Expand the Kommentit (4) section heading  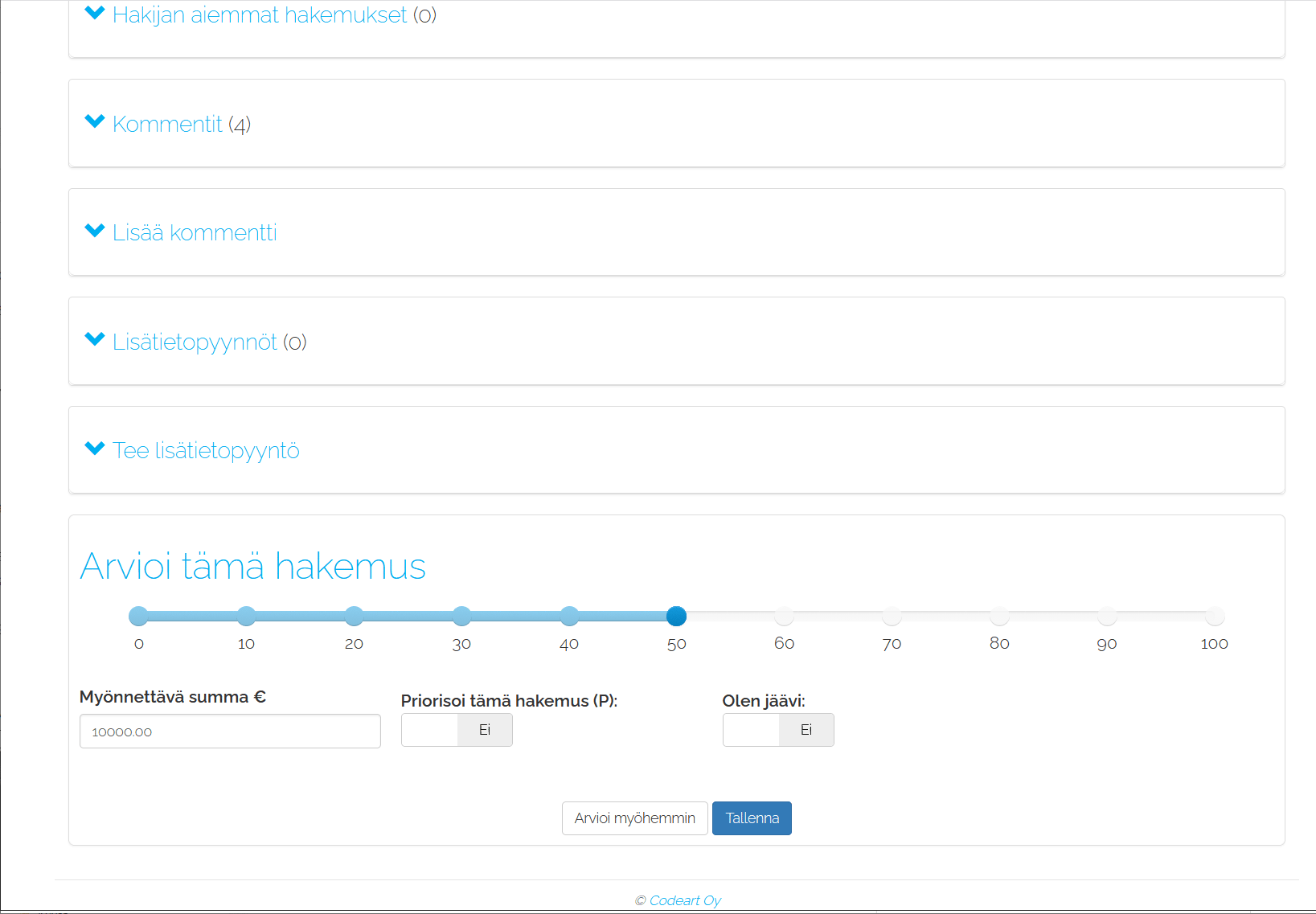coord(182,125)
